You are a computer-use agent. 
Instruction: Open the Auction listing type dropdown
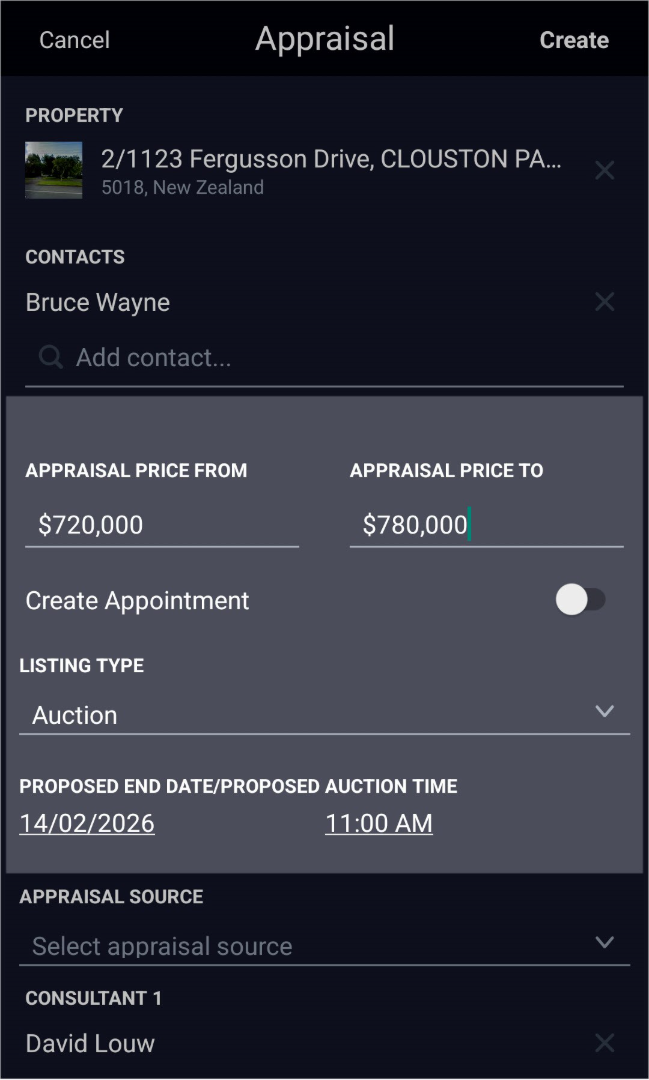click(x=324, y=716)
